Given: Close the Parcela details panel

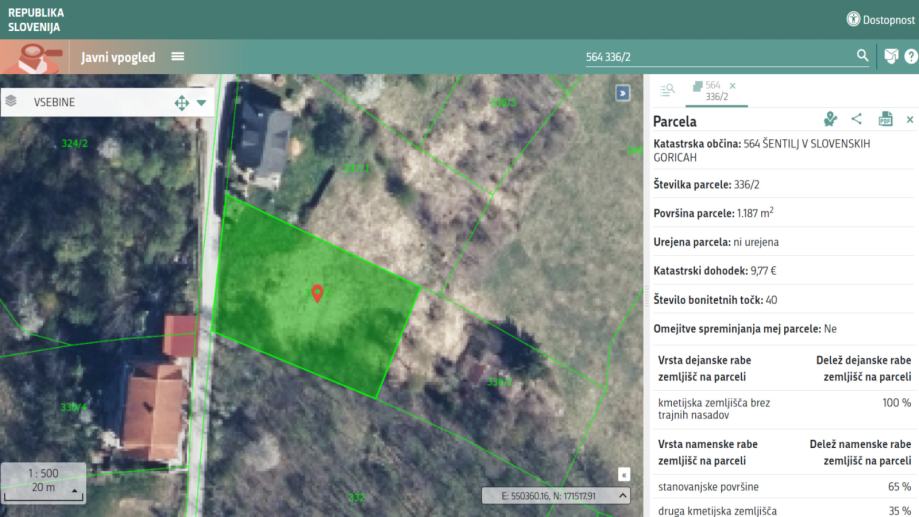Looking at the screenshot, I should coord(910,120).
